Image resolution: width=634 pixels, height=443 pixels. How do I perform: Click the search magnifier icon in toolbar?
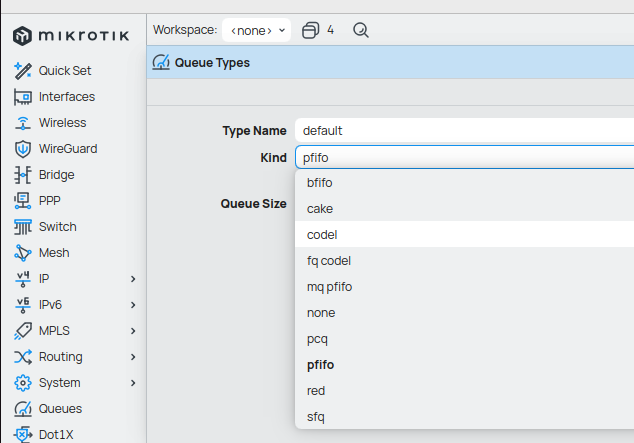[361, 30]
